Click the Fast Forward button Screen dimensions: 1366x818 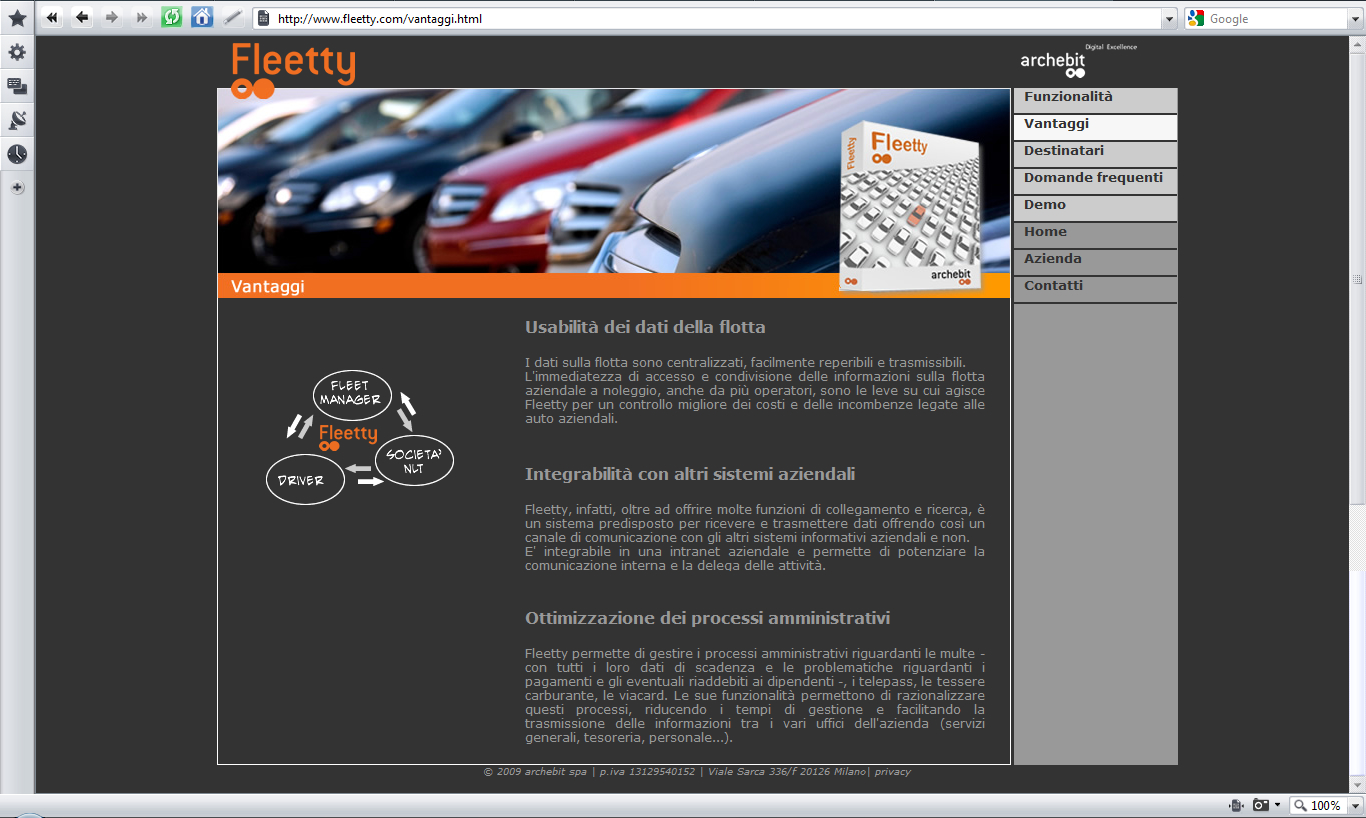(142, 18)
